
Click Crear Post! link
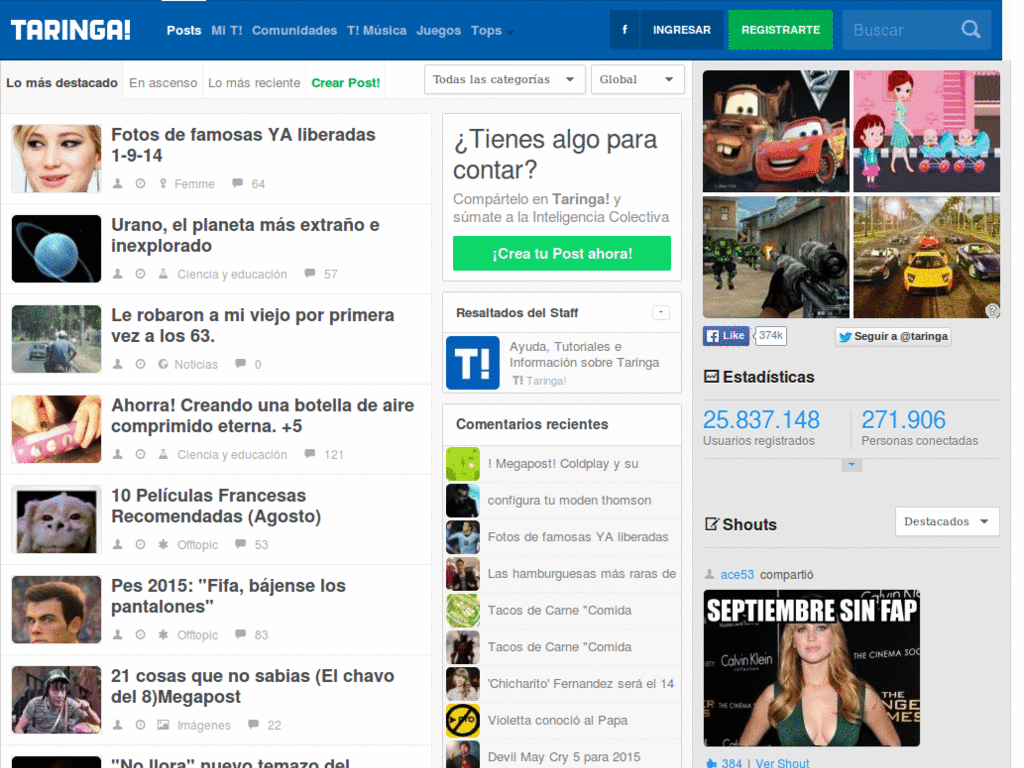click(345, 83)
